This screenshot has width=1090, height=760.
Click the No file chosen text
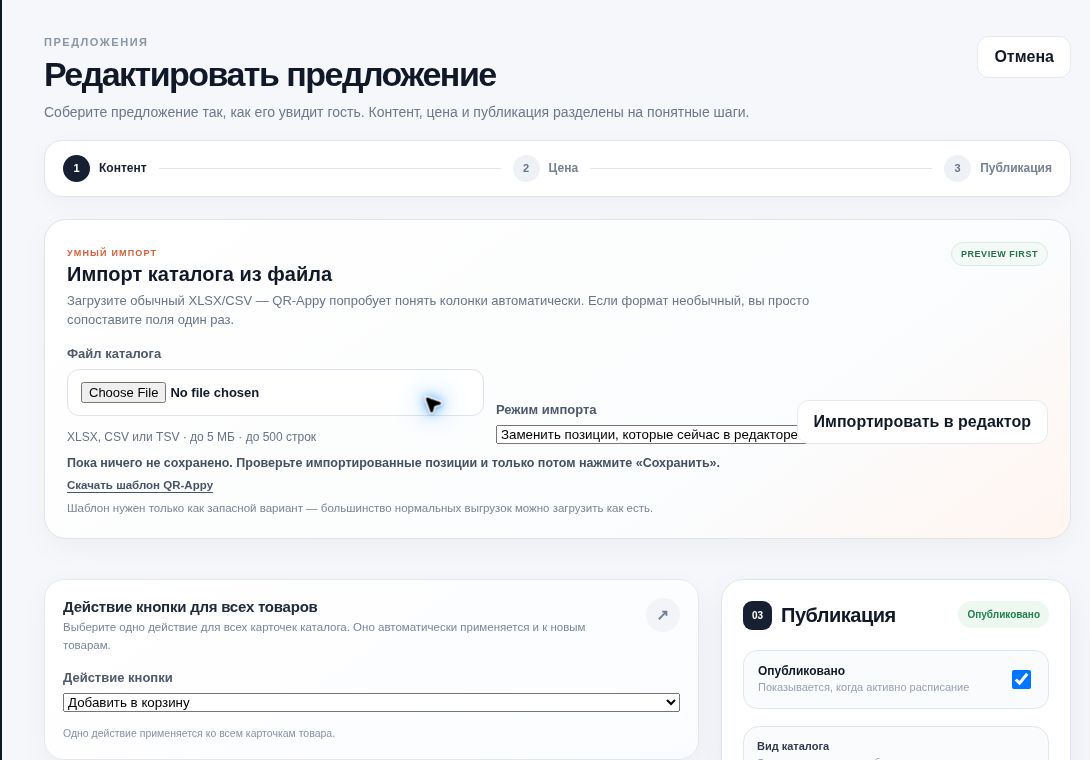(215, 393)
